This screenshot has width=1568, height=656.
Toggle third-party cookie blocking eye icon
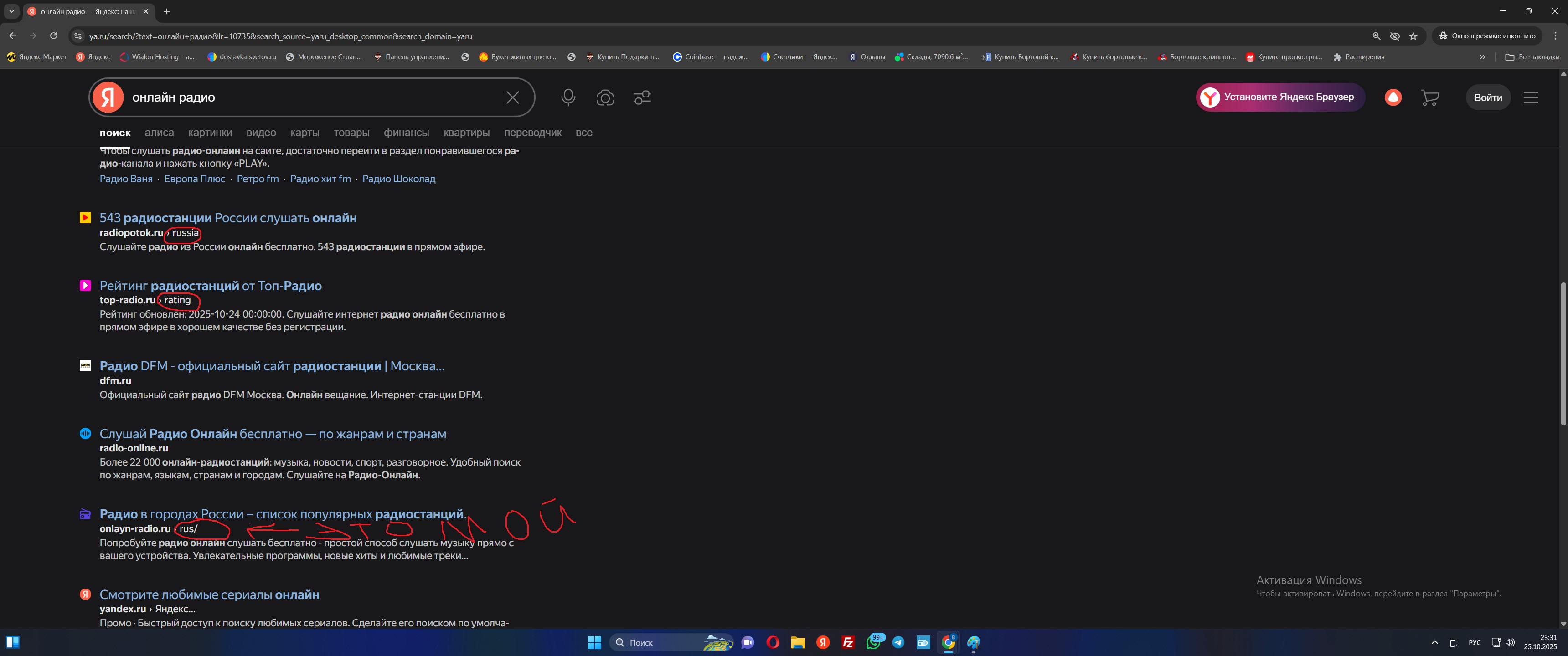point(1394,36)
